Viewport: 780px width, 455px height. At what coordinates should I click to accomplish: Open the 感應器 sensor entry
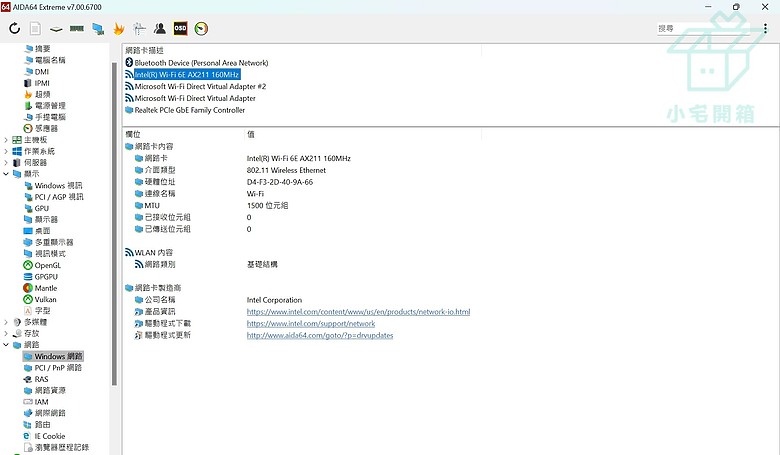(x=41, y=128)
